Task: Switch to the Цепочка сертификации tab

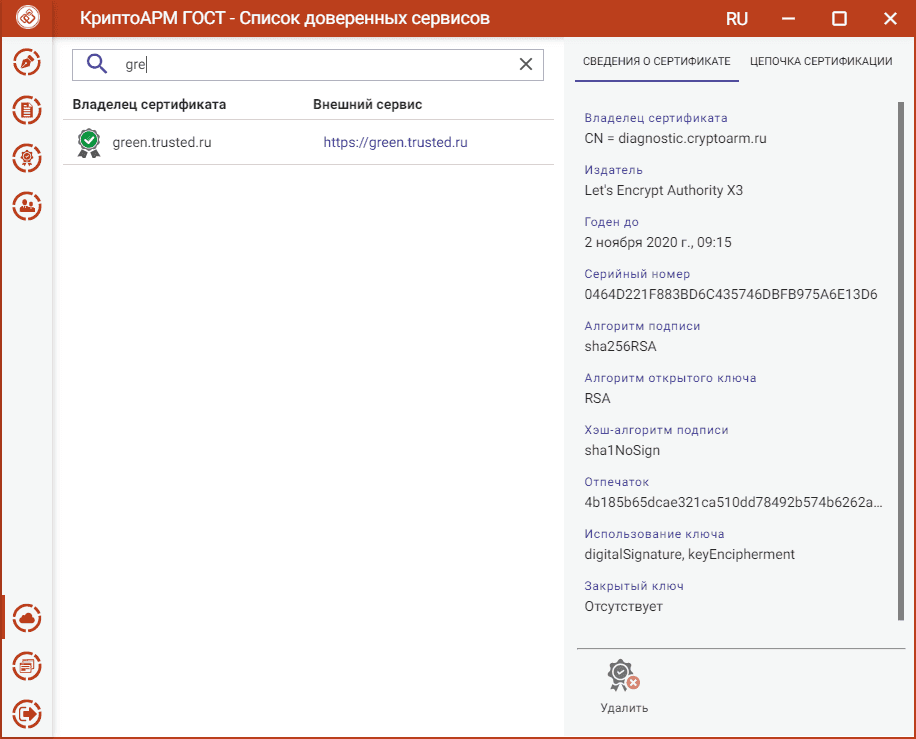Action: [821, 61]
